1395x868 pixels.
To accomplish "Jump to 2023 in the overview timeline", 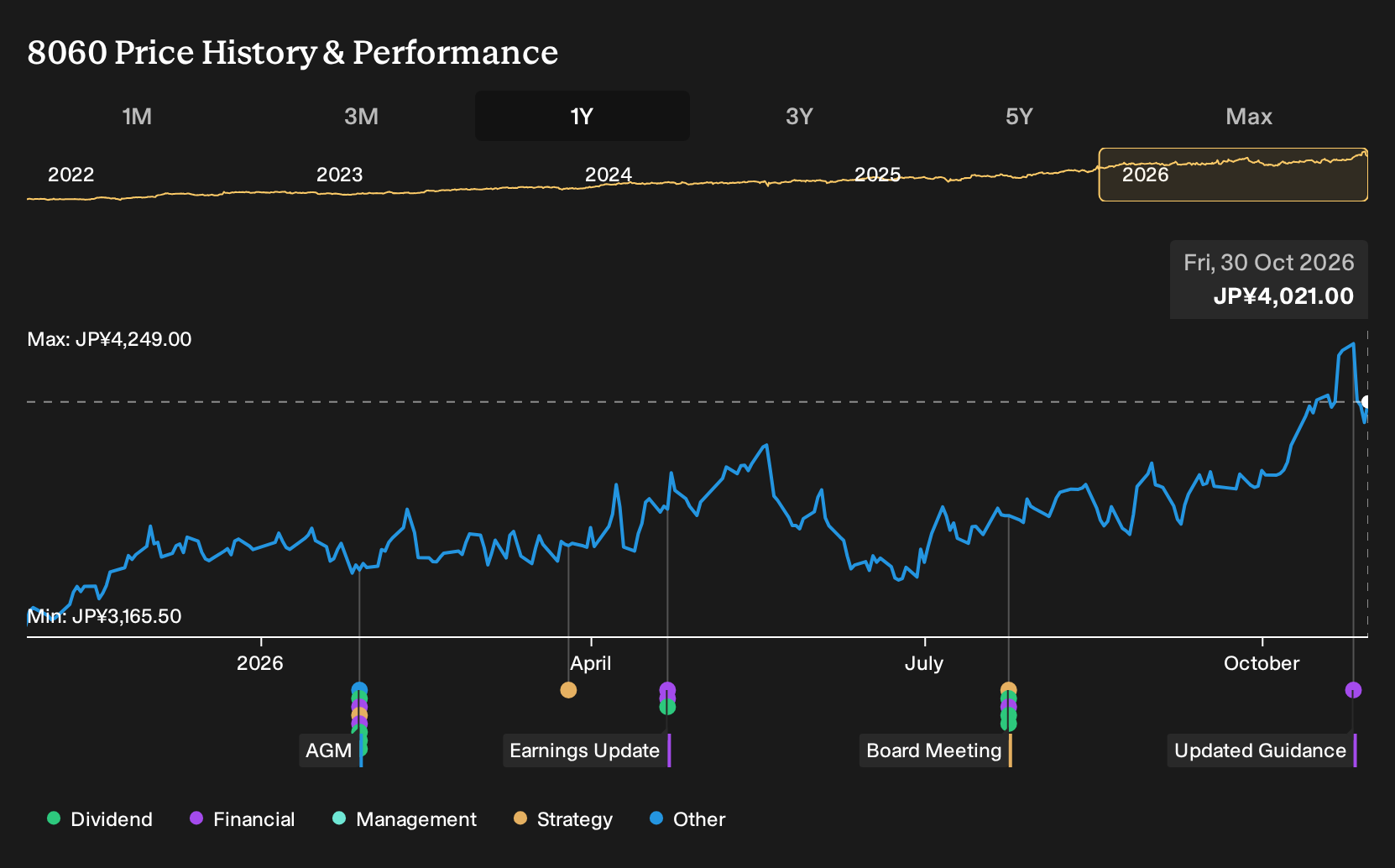I will pos(339,175).
